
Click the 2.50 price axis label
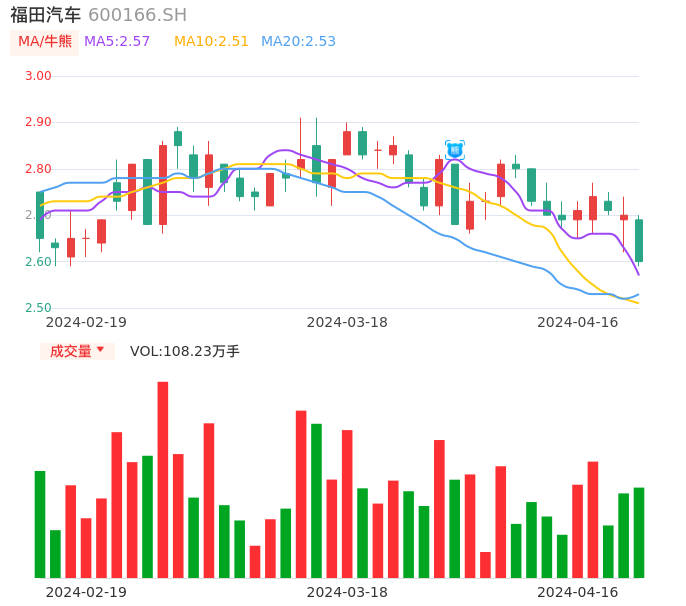[38, 308]
